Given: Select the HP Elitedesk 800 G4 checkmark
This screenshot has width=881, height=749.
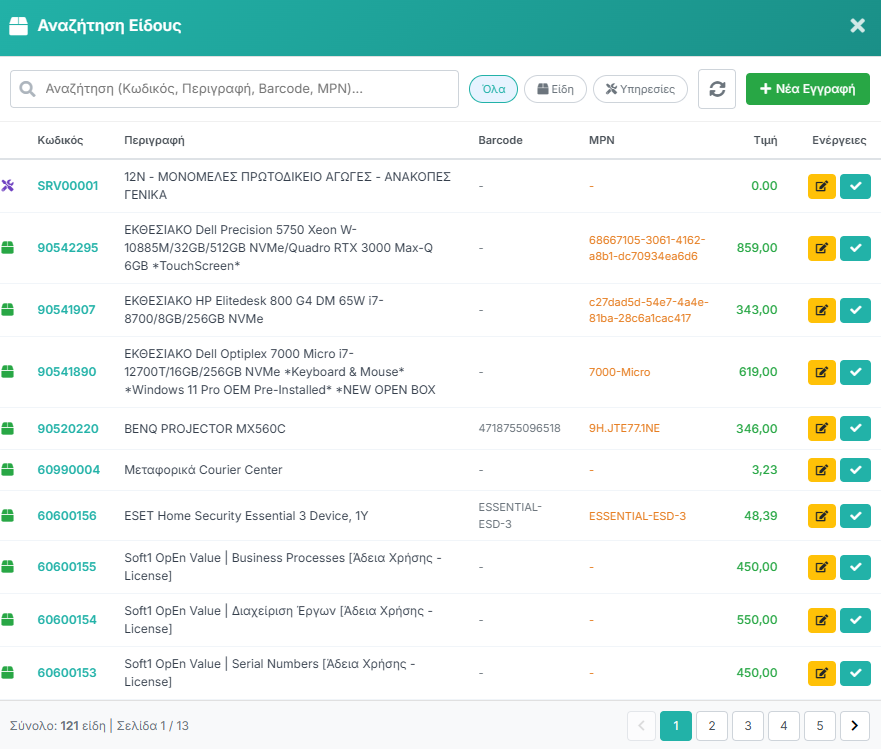Looking at the screenshot, I should tap(855, 310).
